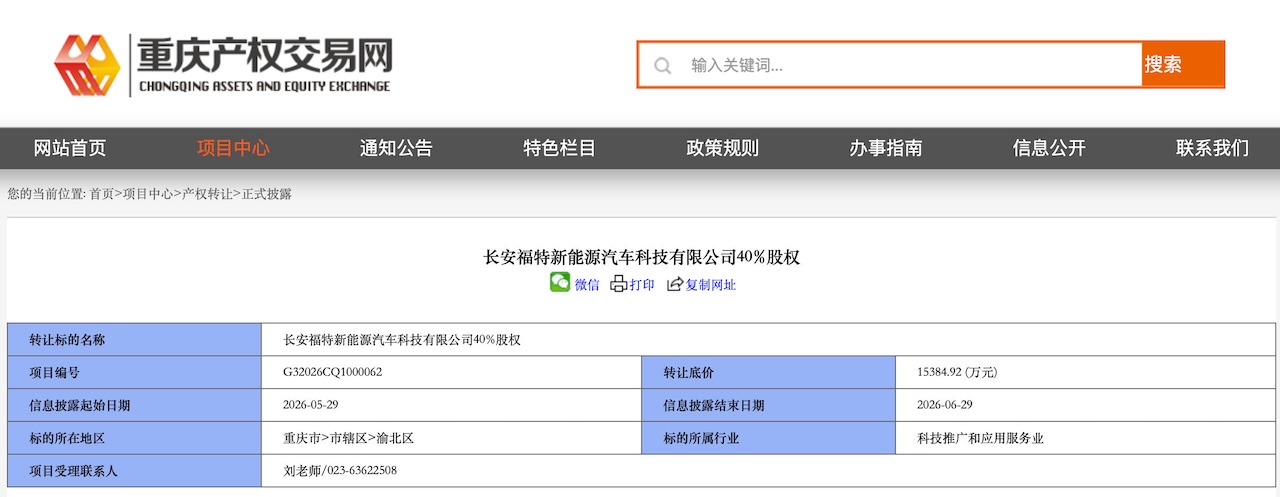Click the copy URL share icon
The image size is (1280, 497).
[675, 284]
